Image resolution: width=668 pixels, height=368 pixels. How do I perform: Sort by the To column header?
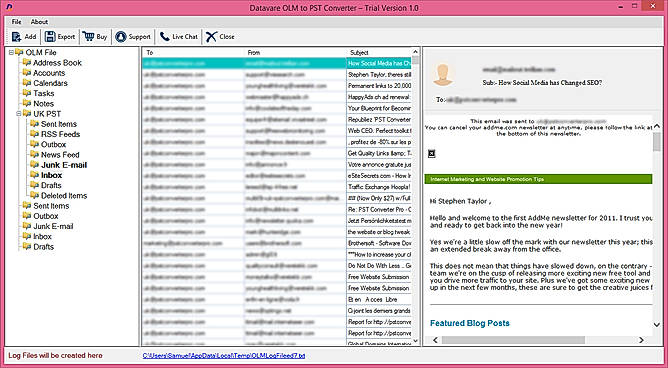[194, 53]
